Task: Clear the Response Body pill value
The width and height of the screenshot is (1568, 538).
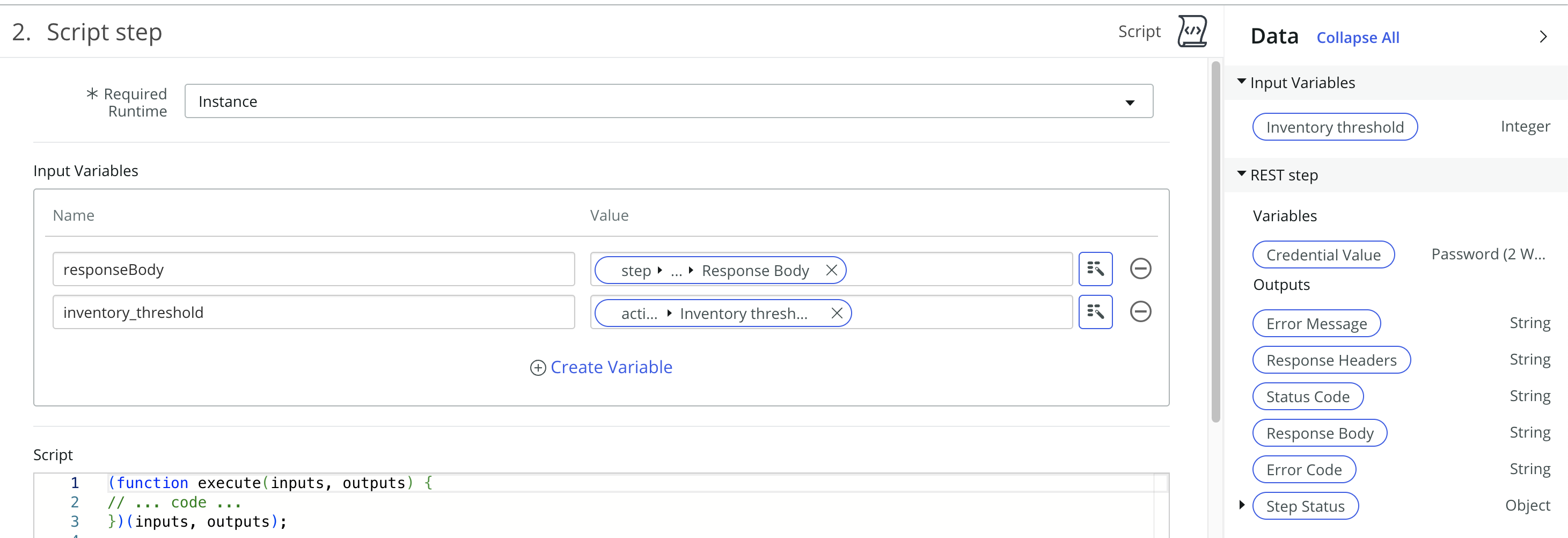Action: tap(831, 270)
